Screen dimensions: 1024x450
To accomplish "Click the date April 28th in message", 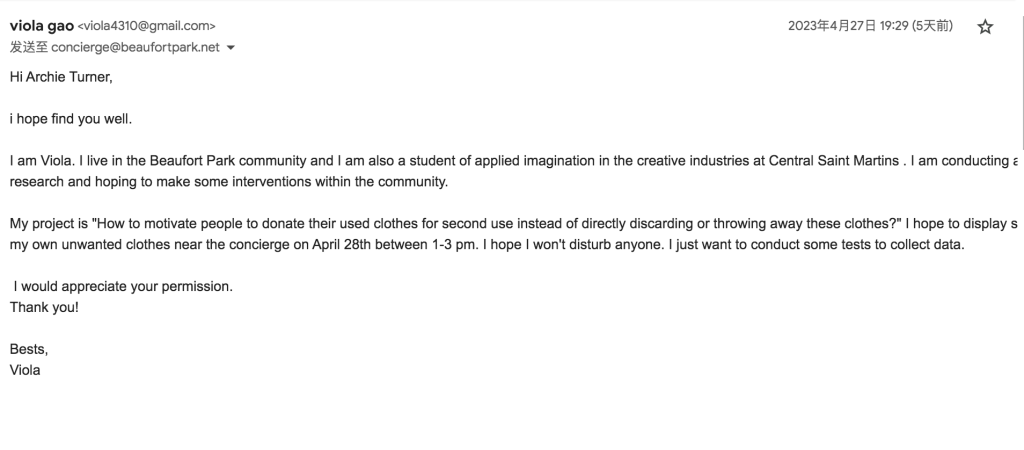I will coord(342,245).
